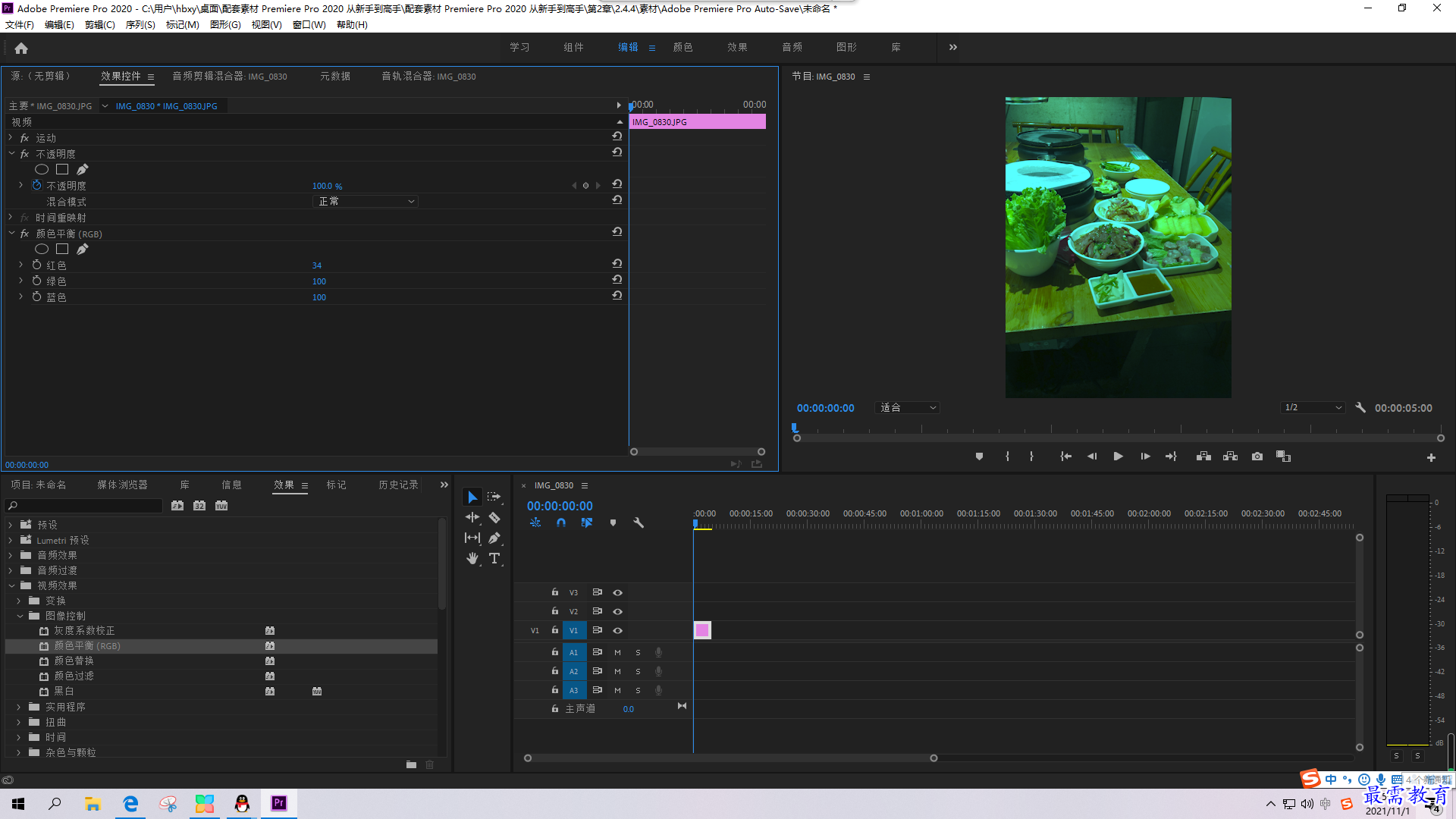The image size is (1456, 819).
Task: Select the Type tool
Action: 494,558
